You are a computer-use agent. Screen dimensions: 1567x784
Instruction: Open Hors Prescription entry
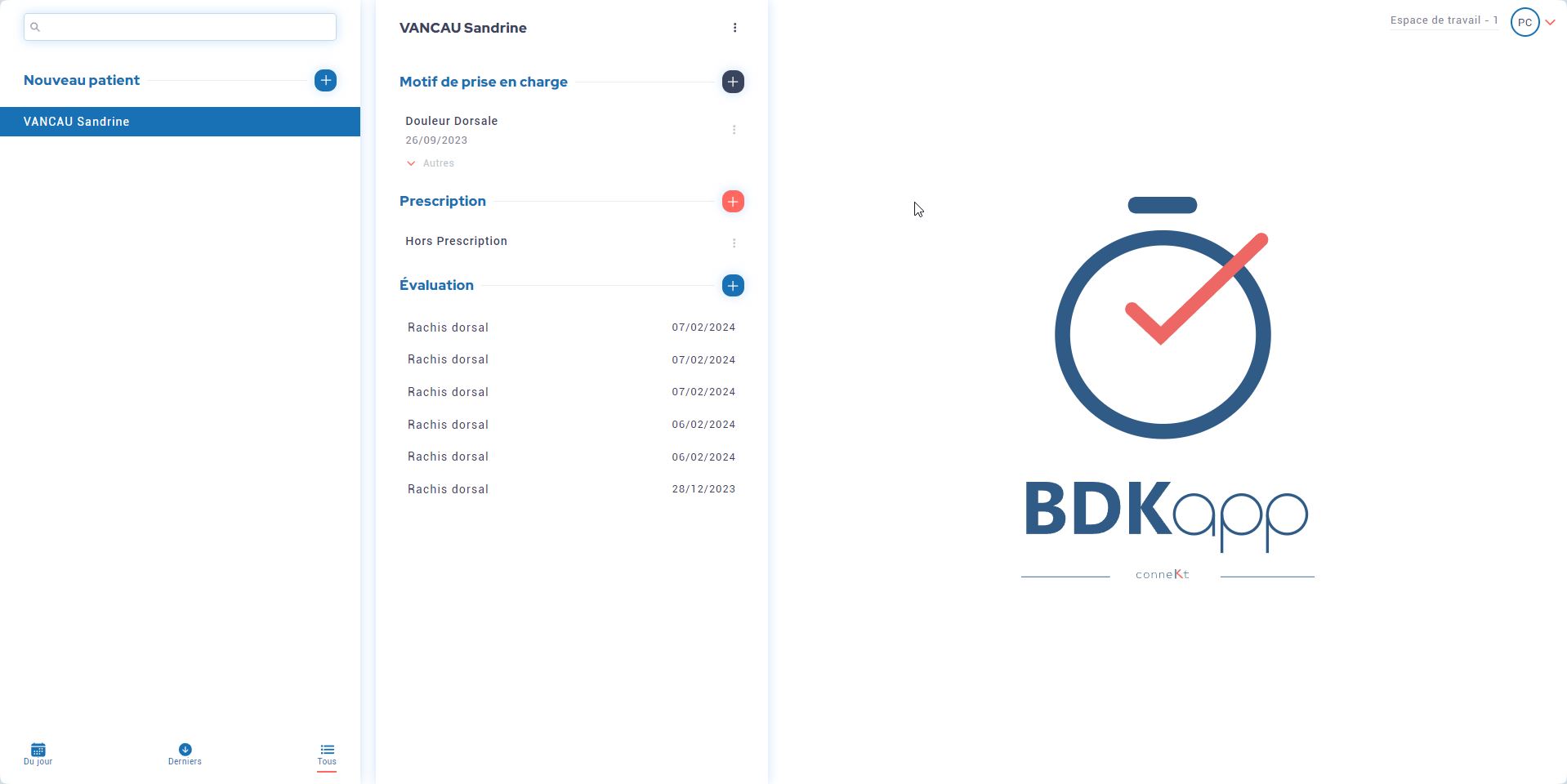tap(456, 241)
